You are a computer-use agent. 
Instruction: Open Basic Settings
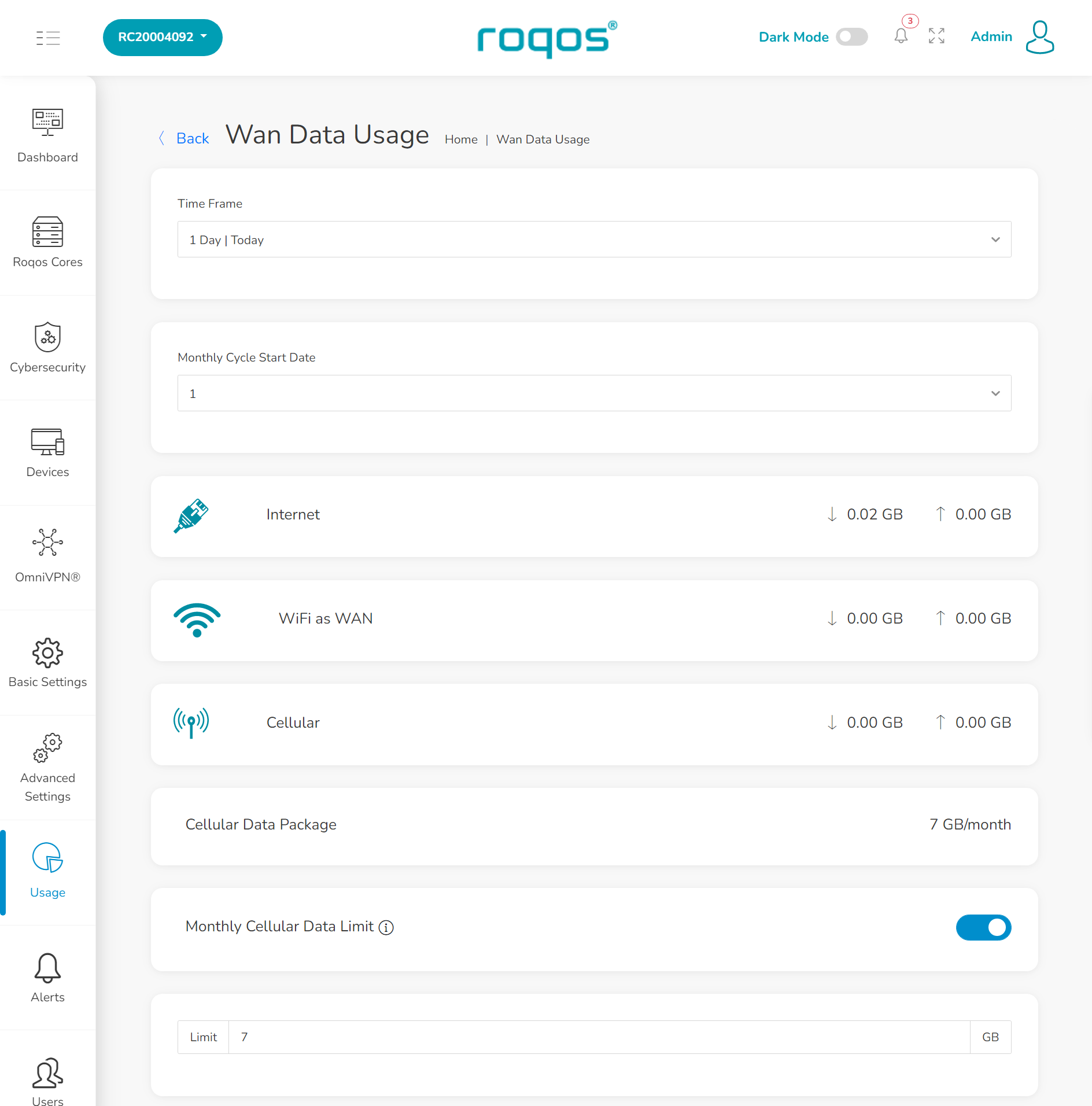47,663
